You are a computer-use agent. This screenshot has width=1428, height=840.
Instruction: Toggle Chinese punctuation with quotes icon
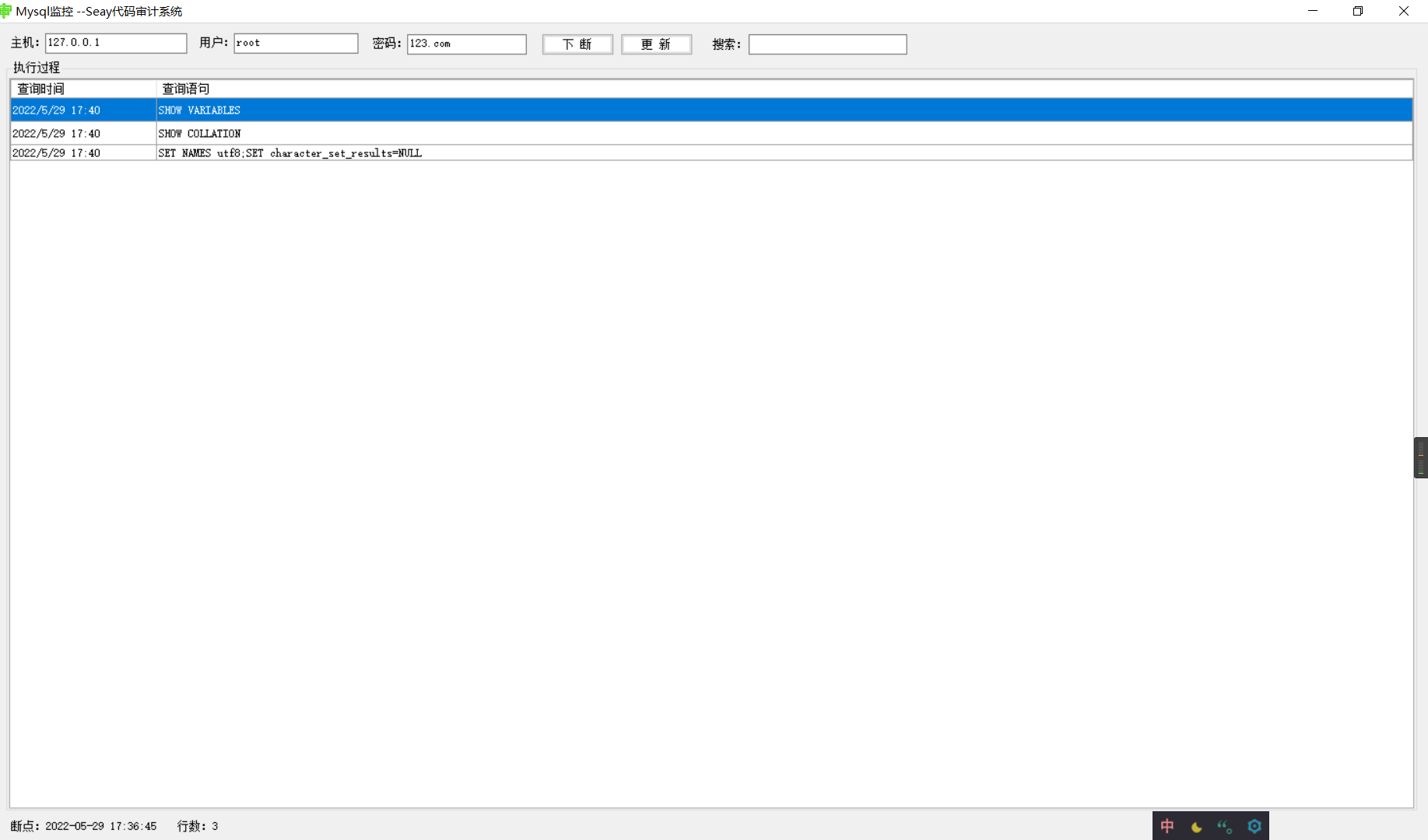pos(1224,826)
